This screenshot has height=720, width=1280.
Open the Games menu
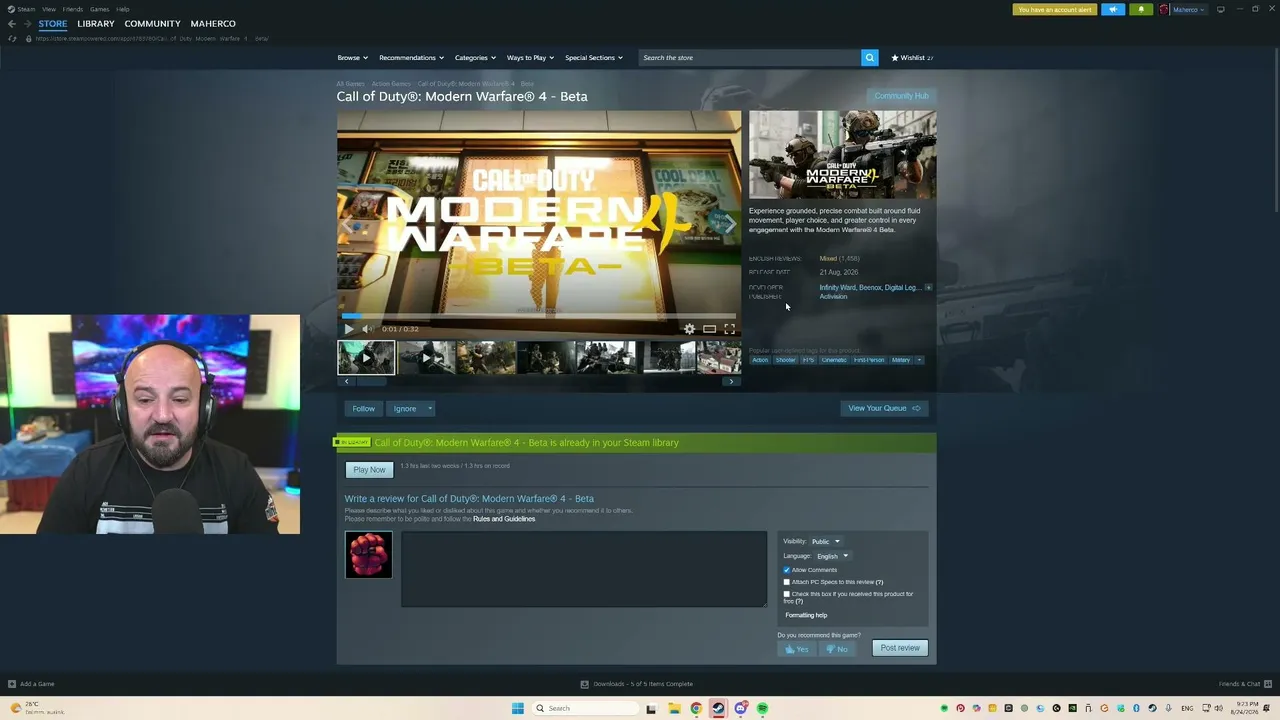point(100,9)
